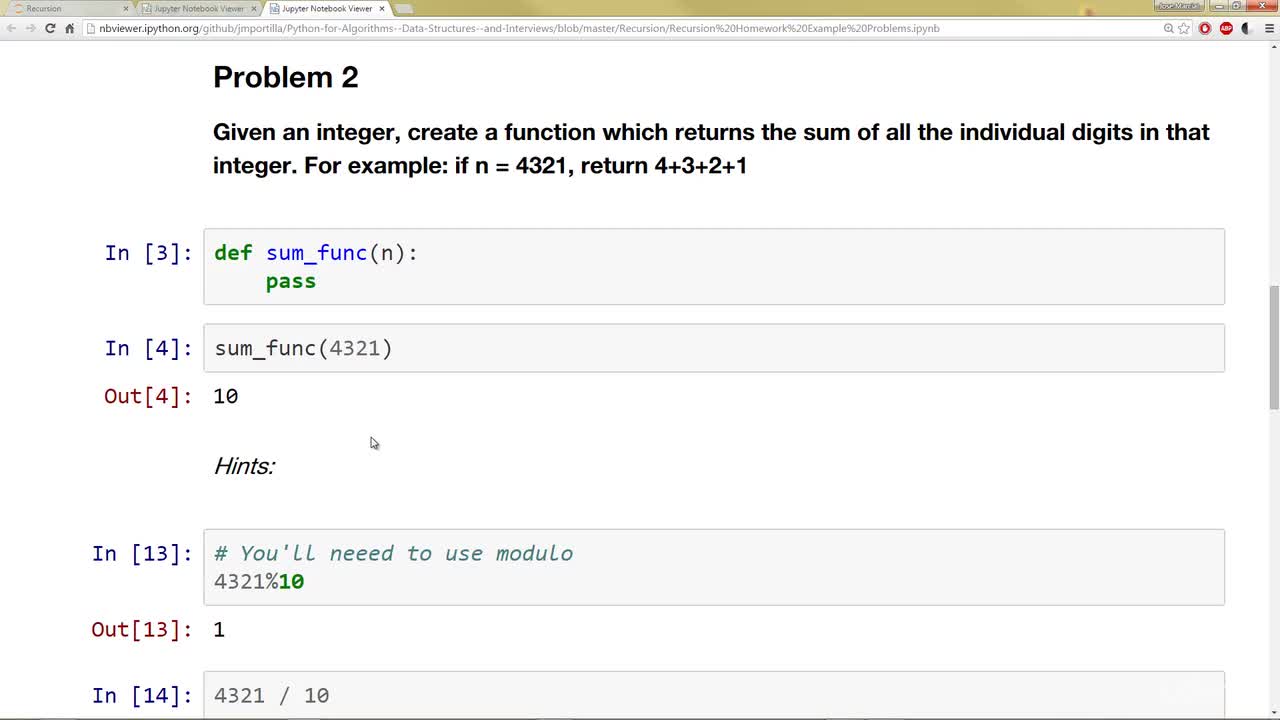Close the active Jupyter Notebook Viewer tab
This screenshot has width=1280, height=720.
pyautogui.click(x=381, y=8)
